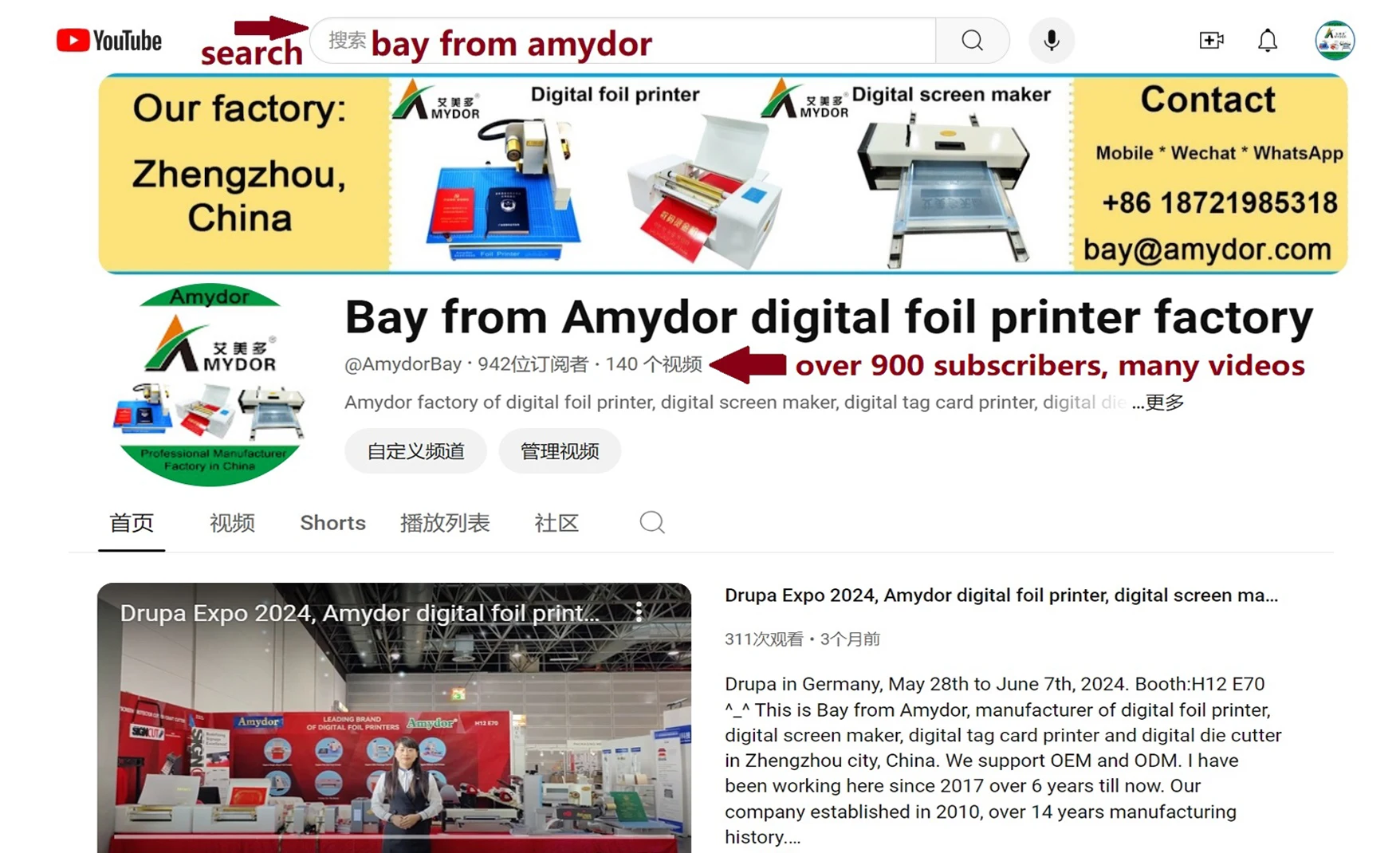1400x853 pixels.
Task: Activate voice search microphone
Action: pos(1052,40)
